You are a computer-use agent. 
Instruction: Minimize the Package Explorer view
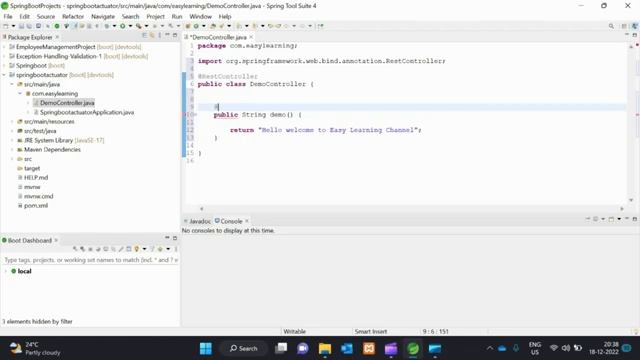pos(167,35)
